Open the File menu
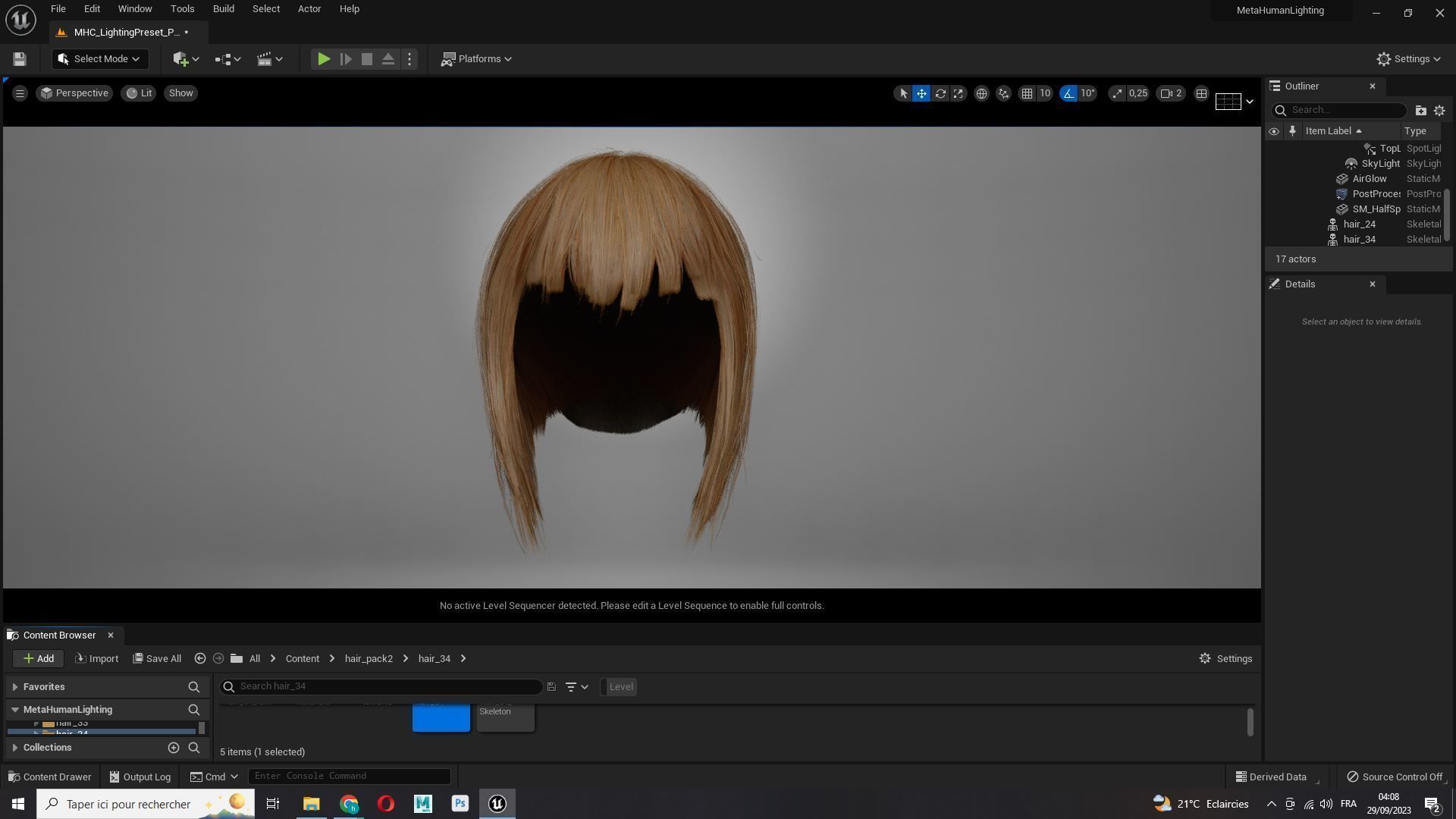 click(58, 9)
